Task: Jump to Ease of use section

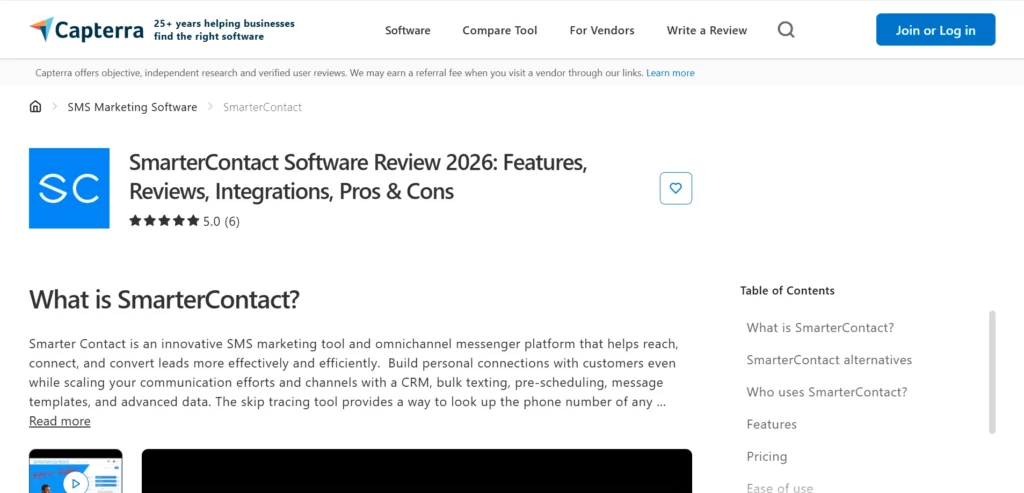Action: pos(780,487)
